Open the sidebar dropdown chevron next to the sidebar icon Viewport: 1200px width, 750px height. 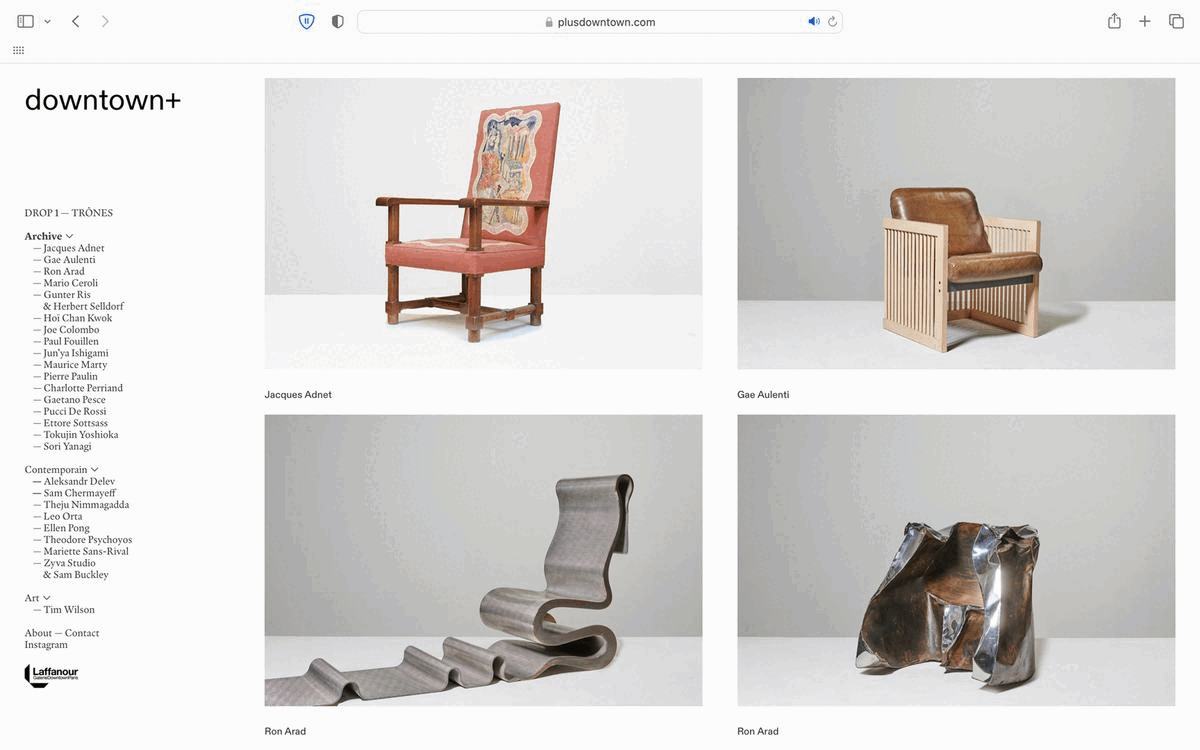(x=47, y=21)
